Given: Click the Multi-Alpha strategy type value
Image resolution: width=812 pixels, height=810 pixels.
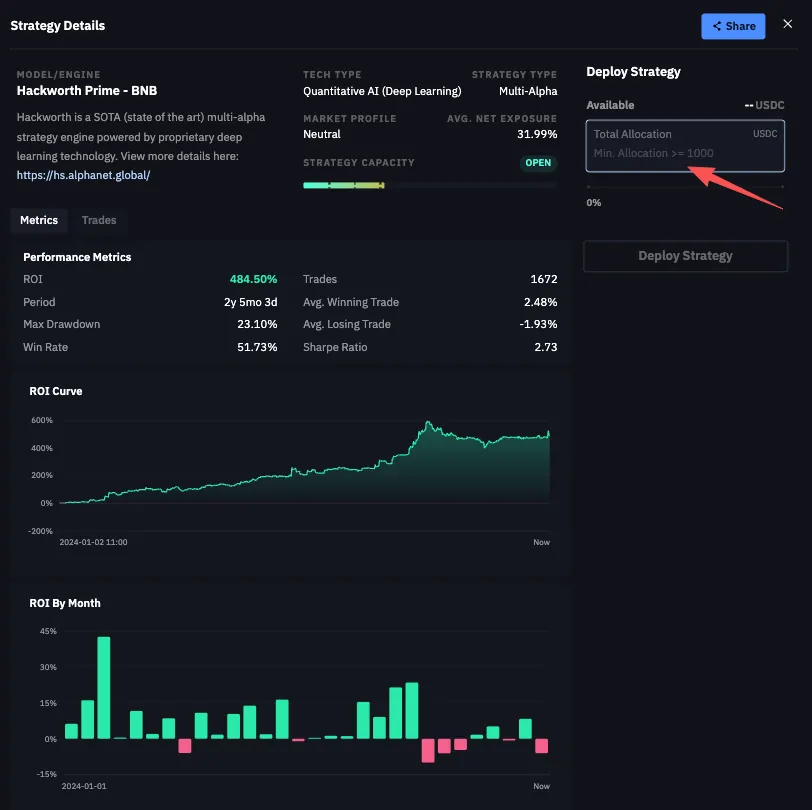Looking at the screenshot, I should (x=528, y=91).
